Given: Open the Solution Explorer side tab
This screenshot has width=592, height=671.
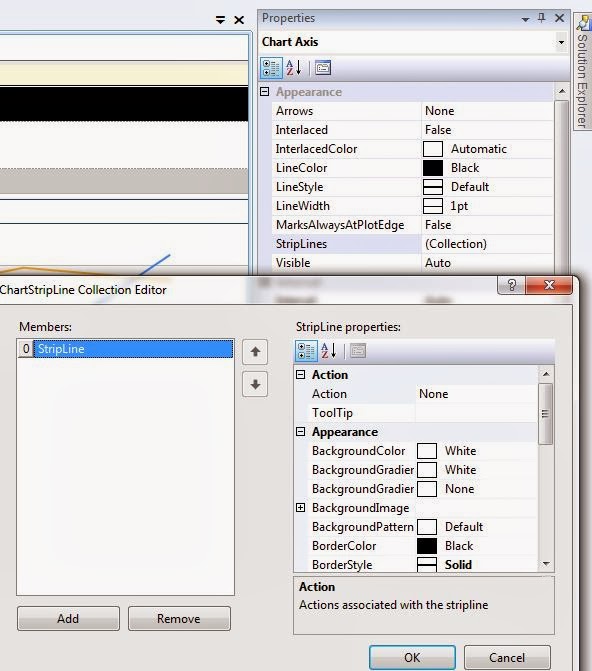Looking at the screenshot, I should (582, 72).
